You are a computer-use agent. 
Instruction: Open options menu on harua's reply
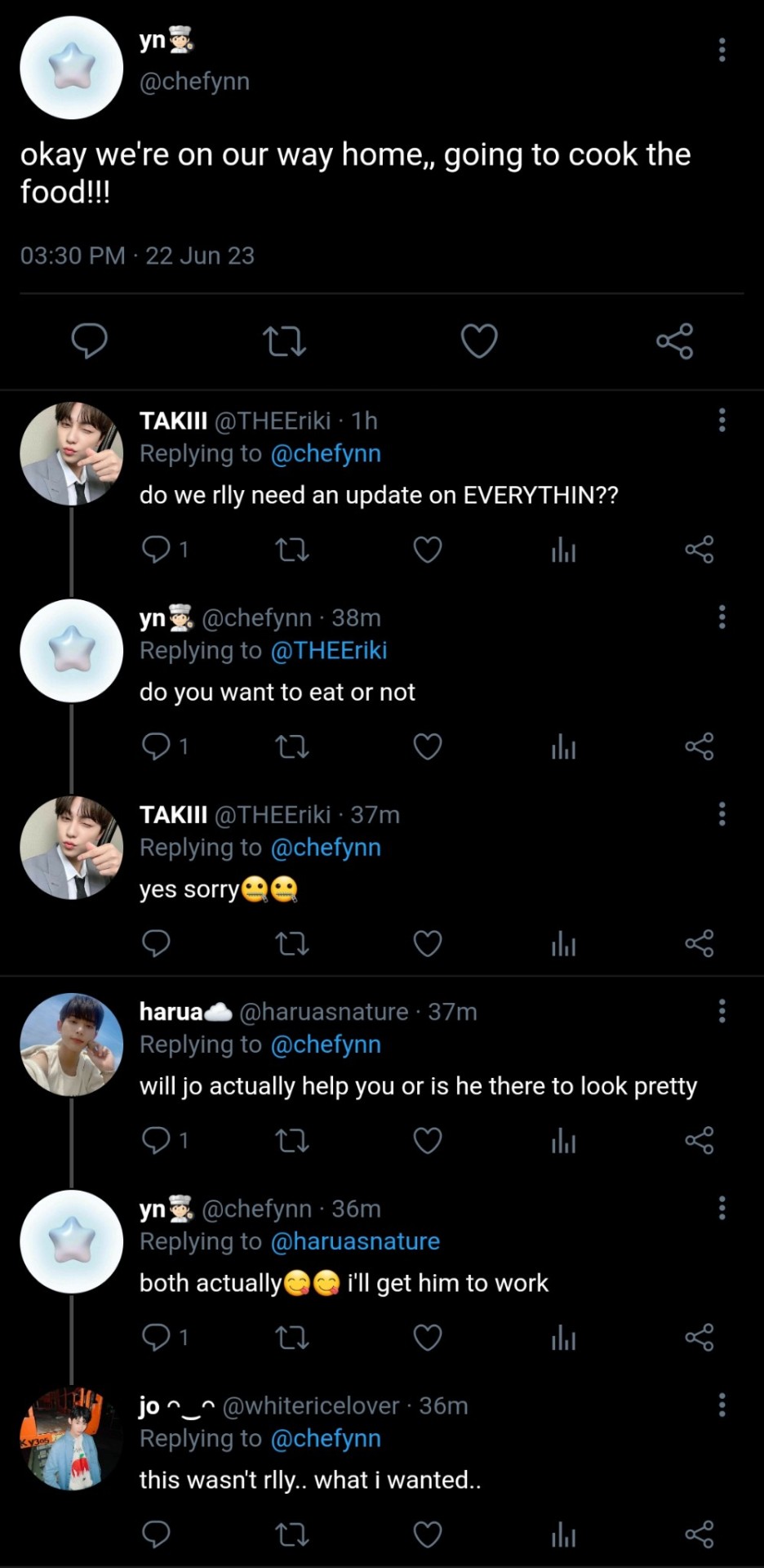point(722,1011)
